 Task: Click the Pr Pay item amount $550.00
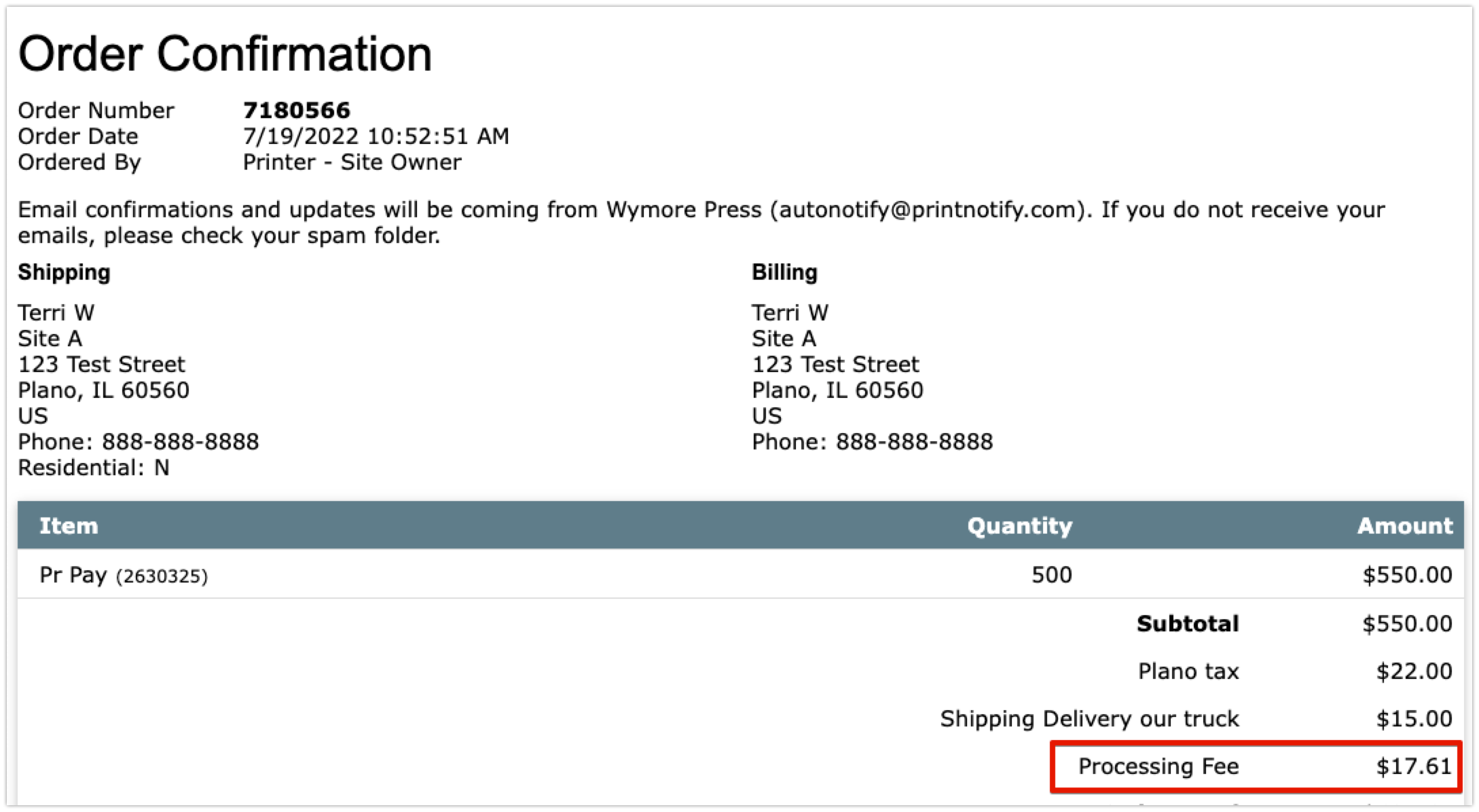1407,575
